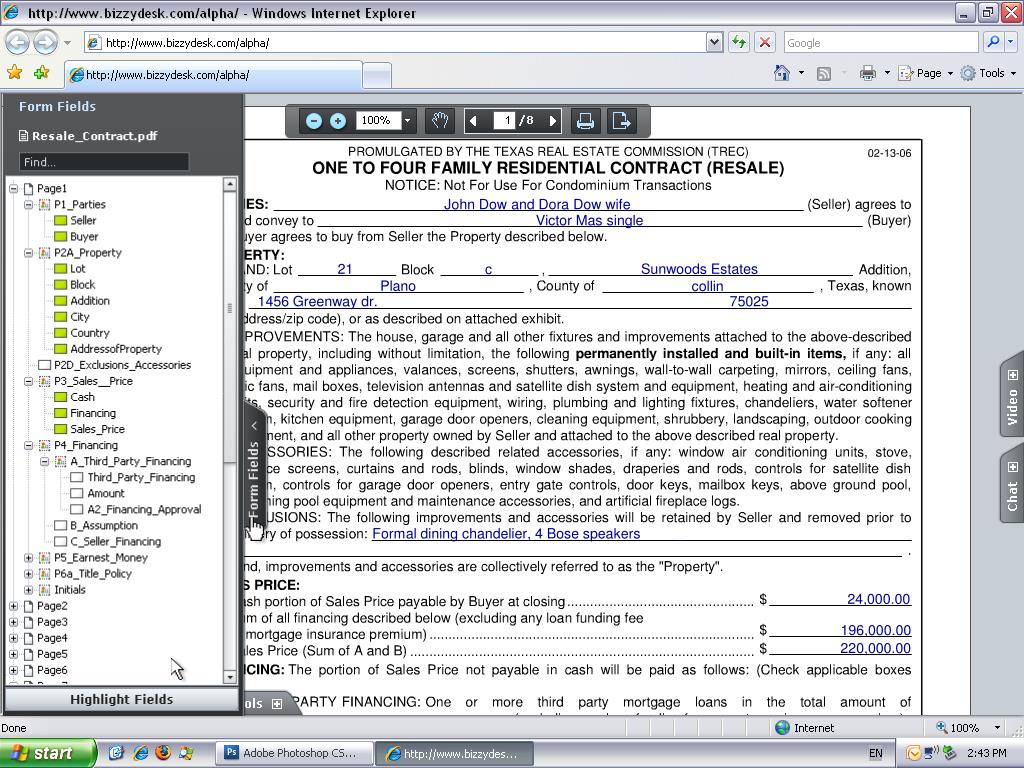Go to the next PDF page

(553, 121)
